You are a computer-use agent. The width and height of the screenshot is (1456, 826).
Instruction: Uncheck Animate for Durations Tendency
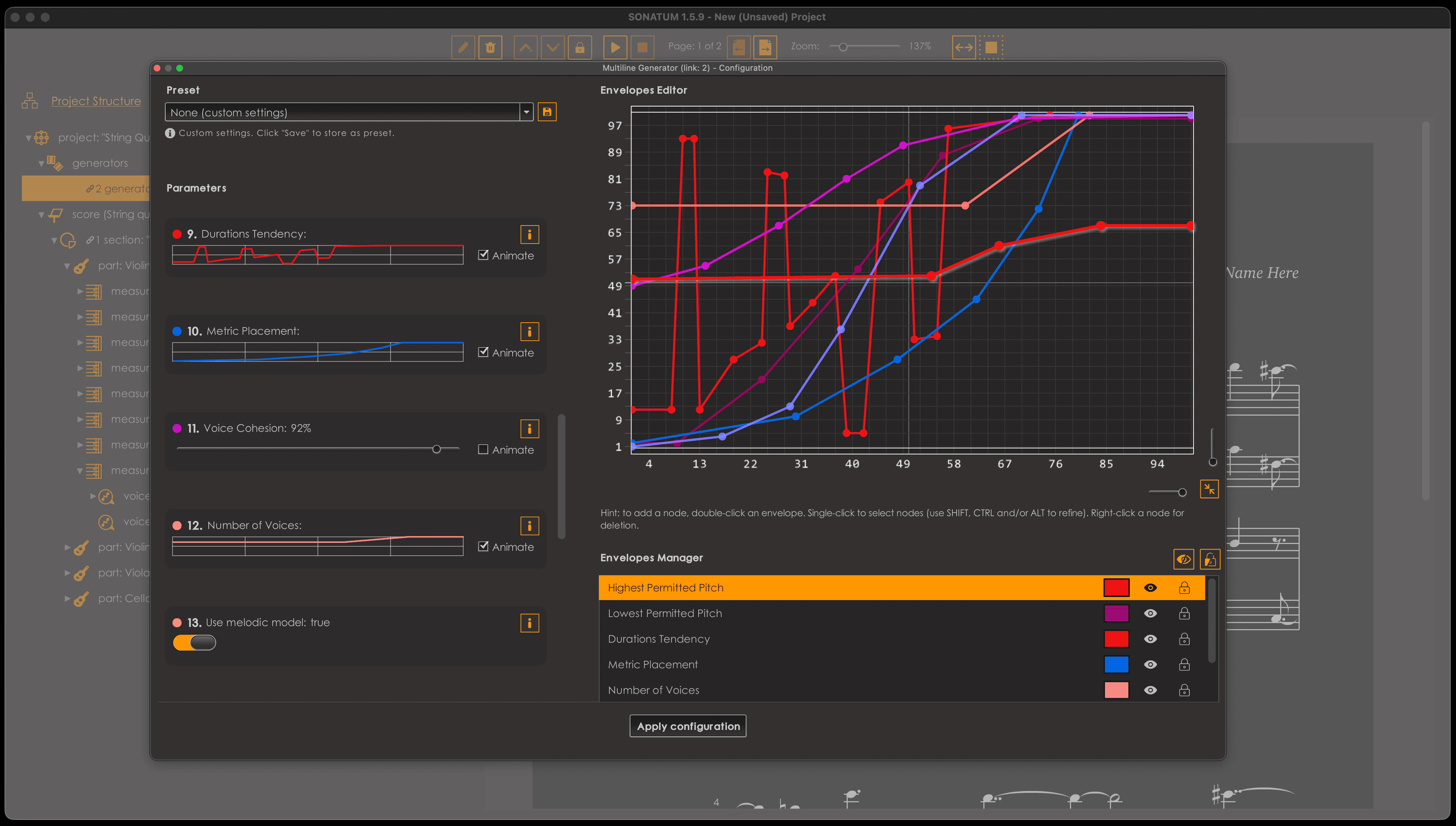click(x=483, y=255)
